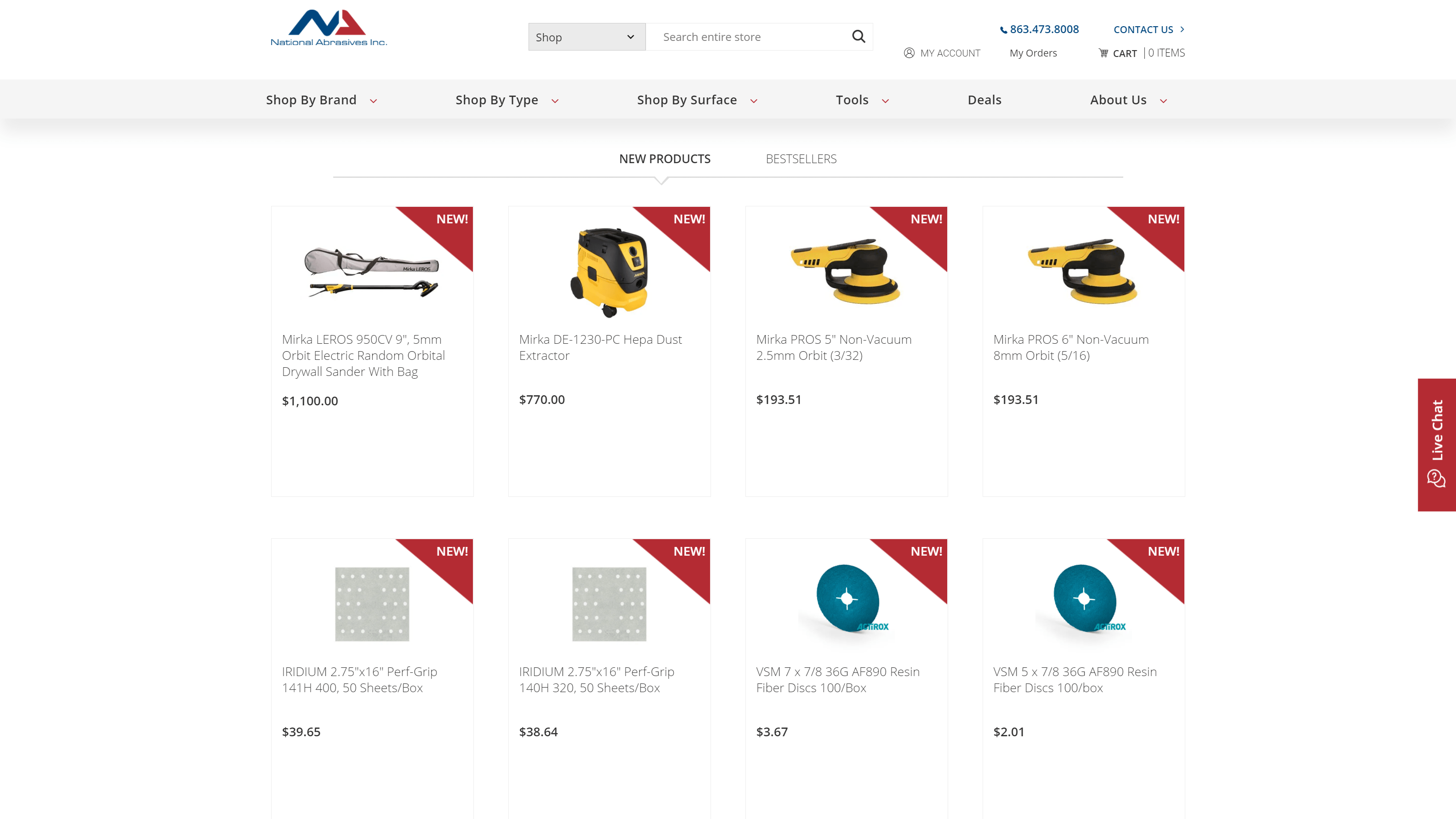Viewport: 1456px width, 819px height.
Task: Open VSM 5 x 7/8 36G AF890 title
Action: [x=1075, y=680]
